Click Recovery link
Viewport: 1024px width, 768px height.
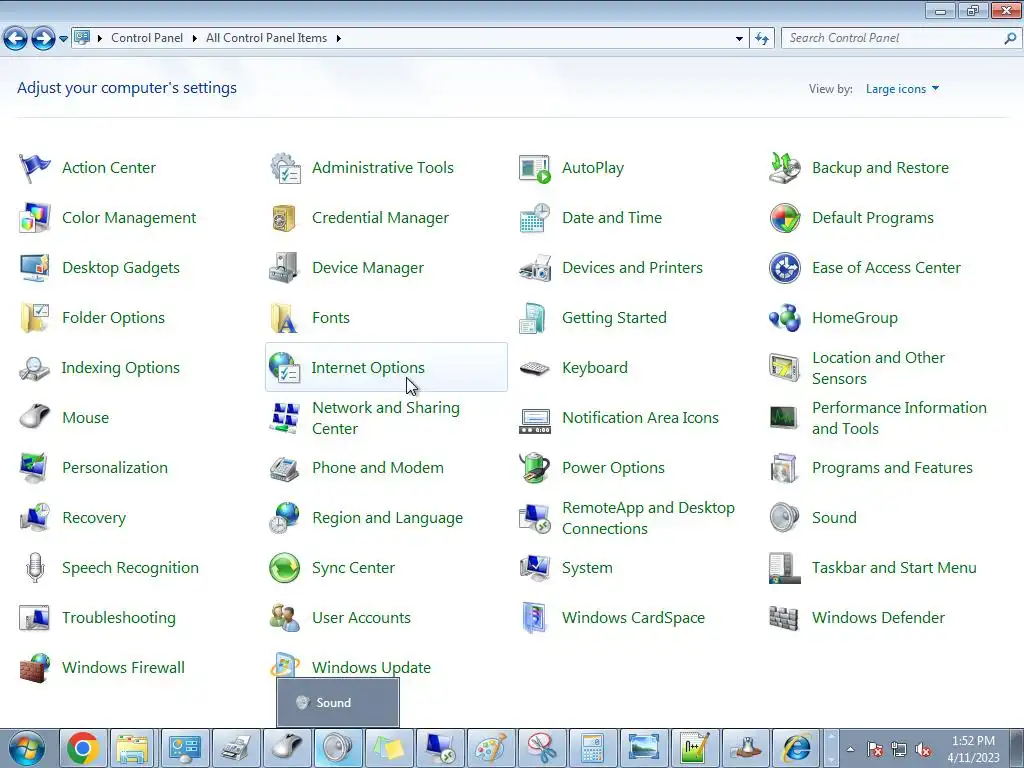point(94,518)
